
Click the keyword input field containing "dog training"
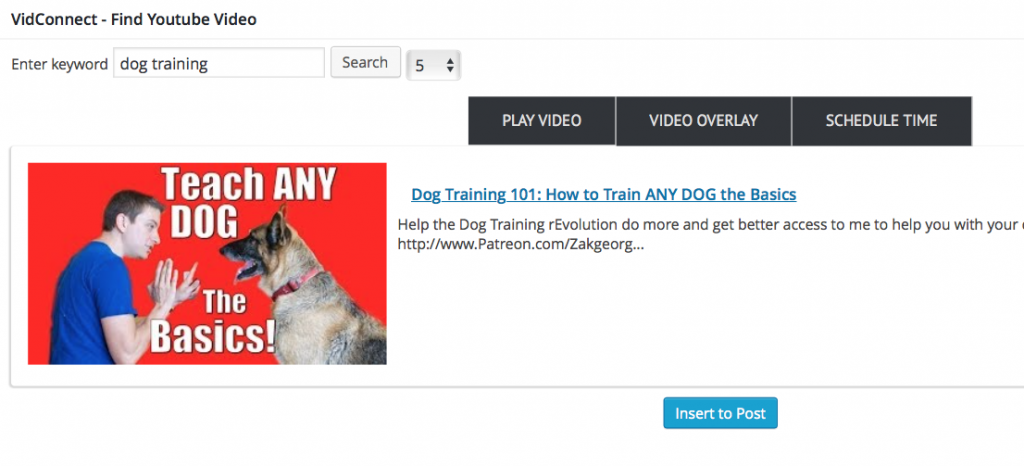click(218, 63)
